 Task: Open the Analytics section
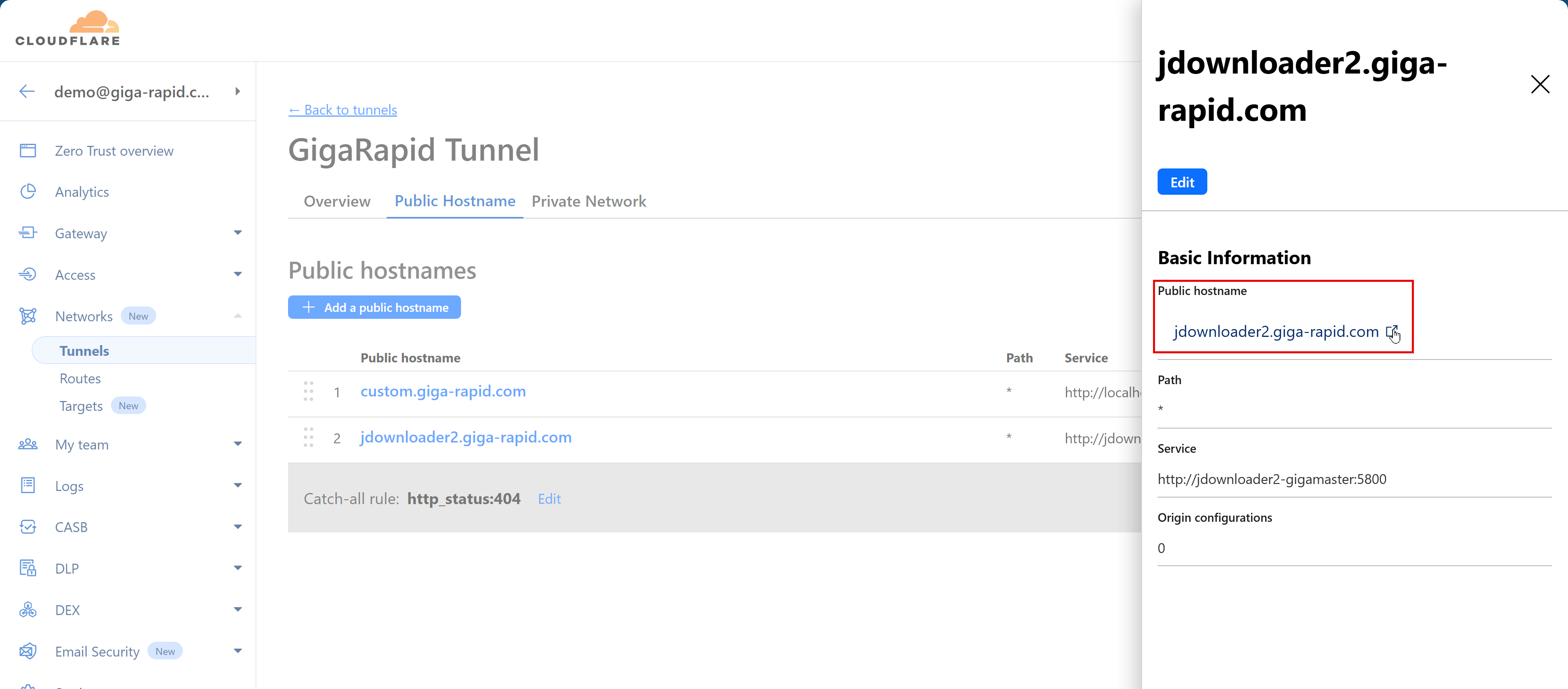pyautogui.click(x=82, y=192)
